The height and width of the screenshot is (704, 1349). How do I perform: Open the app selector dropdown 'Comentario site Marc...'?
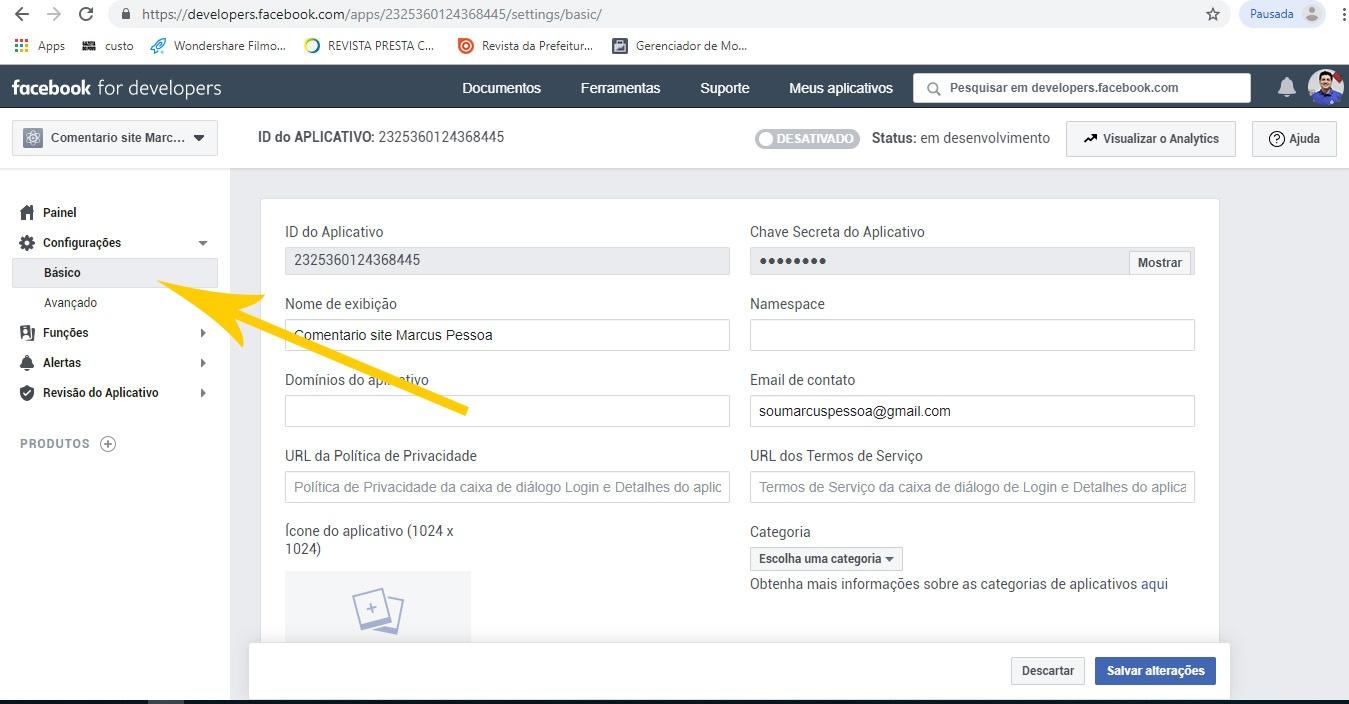pos(115,138)
